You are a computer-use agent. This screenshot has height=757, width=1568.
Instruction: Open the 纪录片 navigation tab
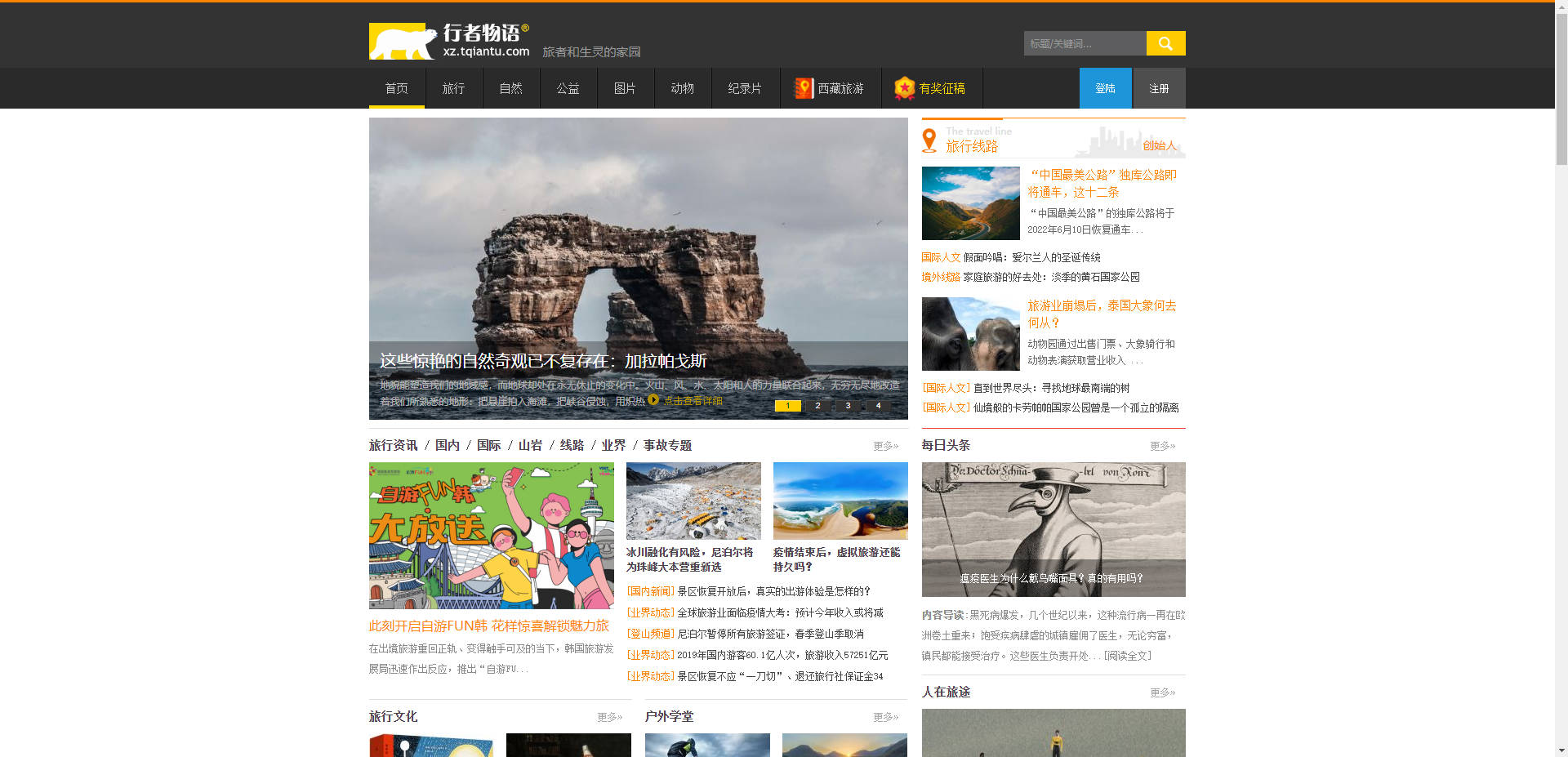click(744, 88)
